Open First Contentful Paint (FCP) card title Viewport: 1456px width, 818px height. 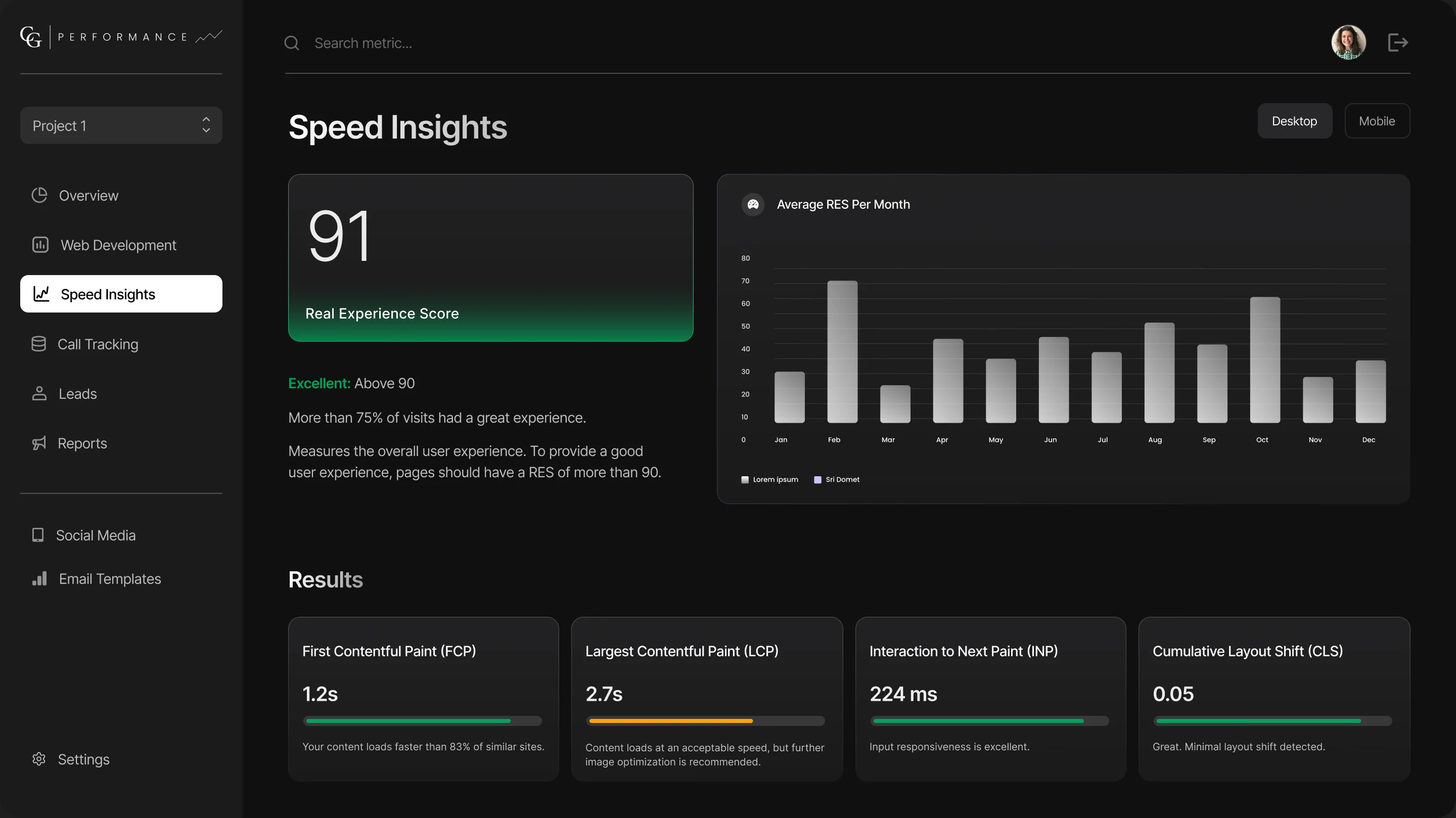[x=389, y=651]
